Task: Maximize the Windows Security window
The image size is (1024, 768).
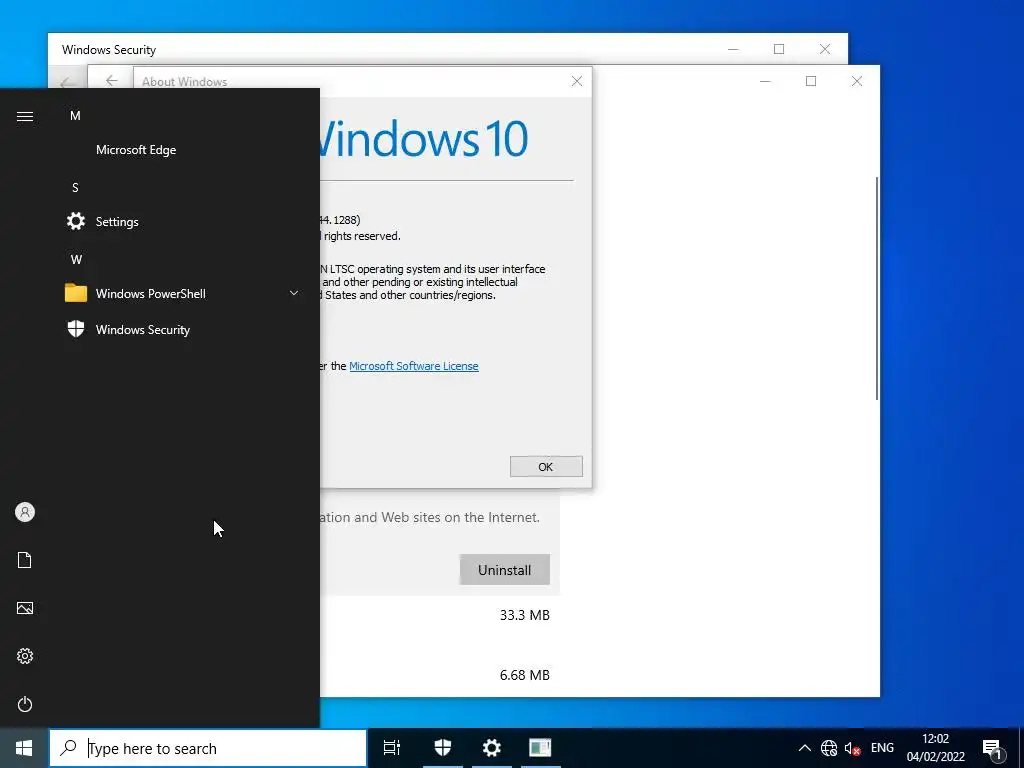Action: coord(779,49)
